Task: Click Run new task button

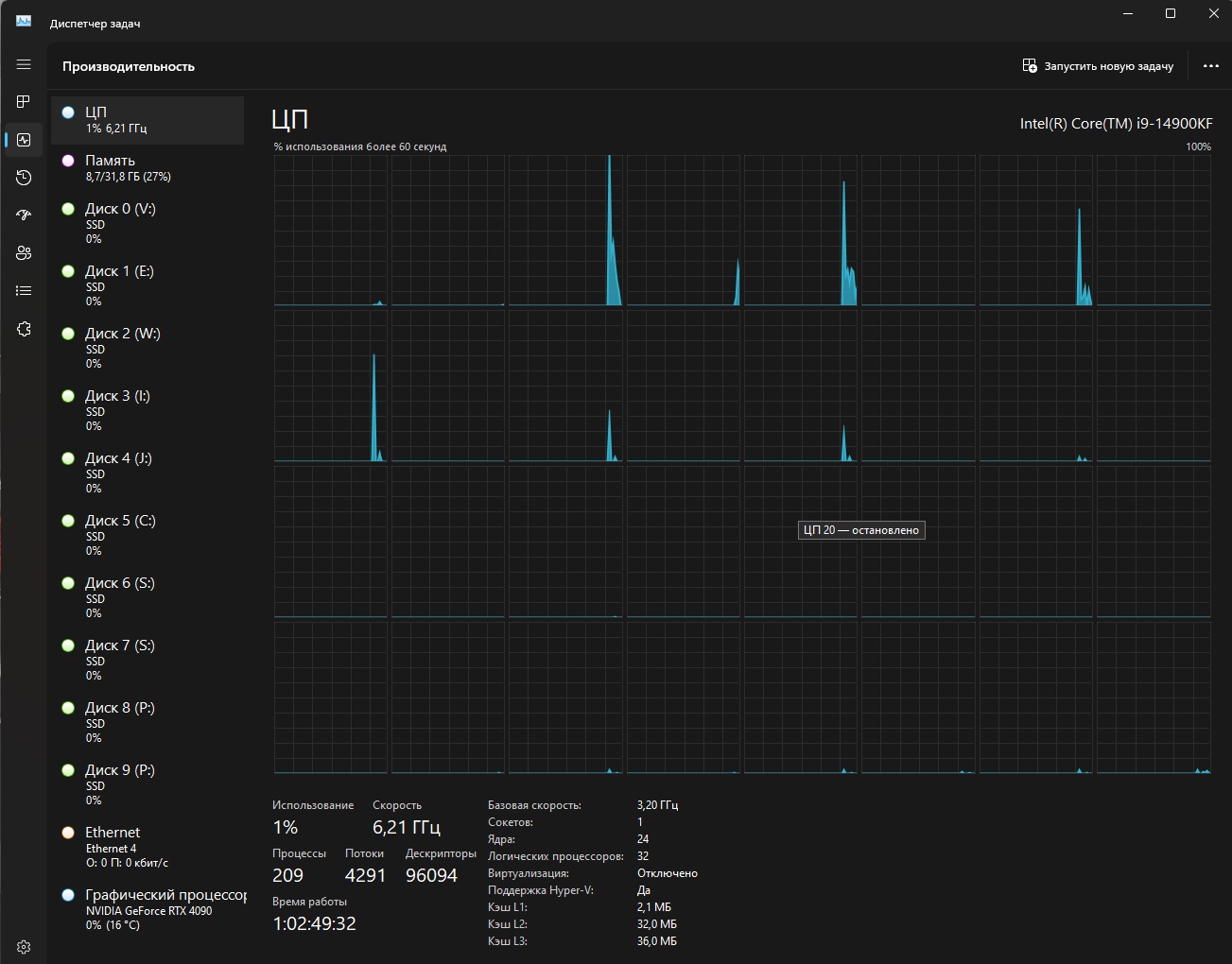Action: [x=1098, y=66]
